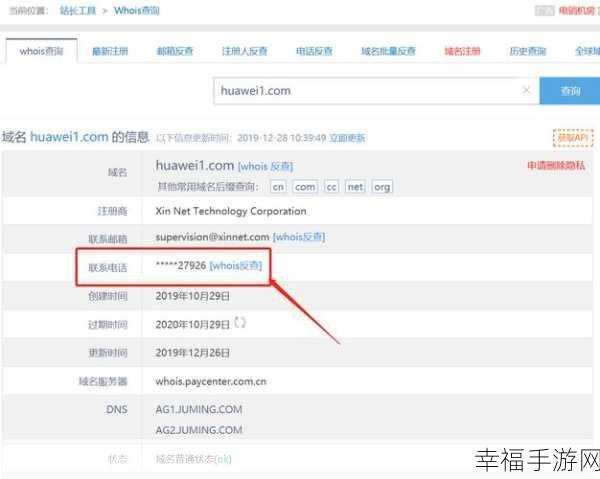Click the DNS entry AG1.JUMING.COM
The height and width of the screenshot is (479, 600).
click(199, 409)
